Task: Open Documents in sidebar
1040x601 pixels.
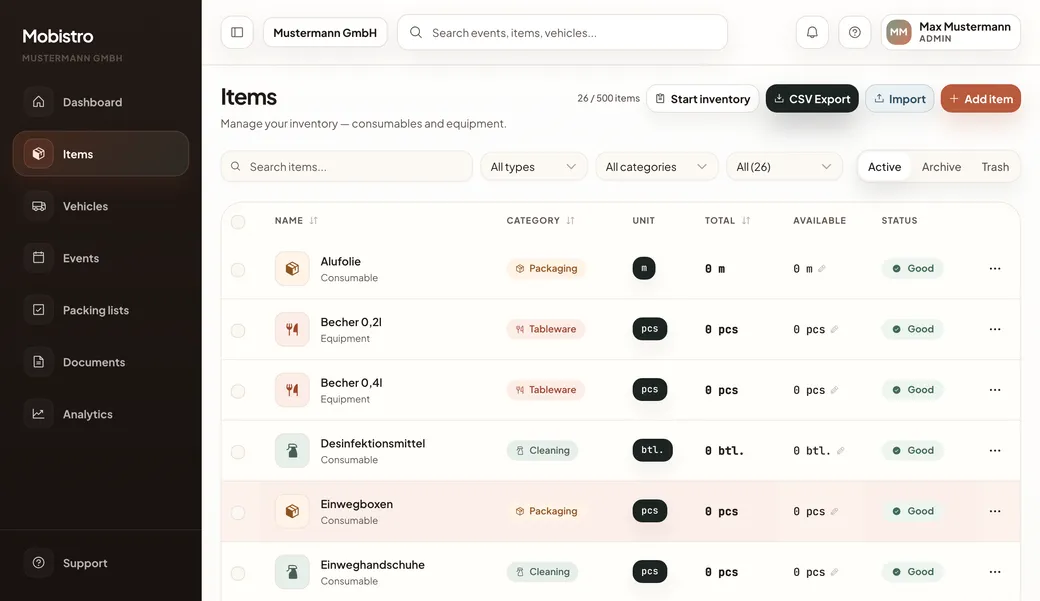Action: (101, 362)
